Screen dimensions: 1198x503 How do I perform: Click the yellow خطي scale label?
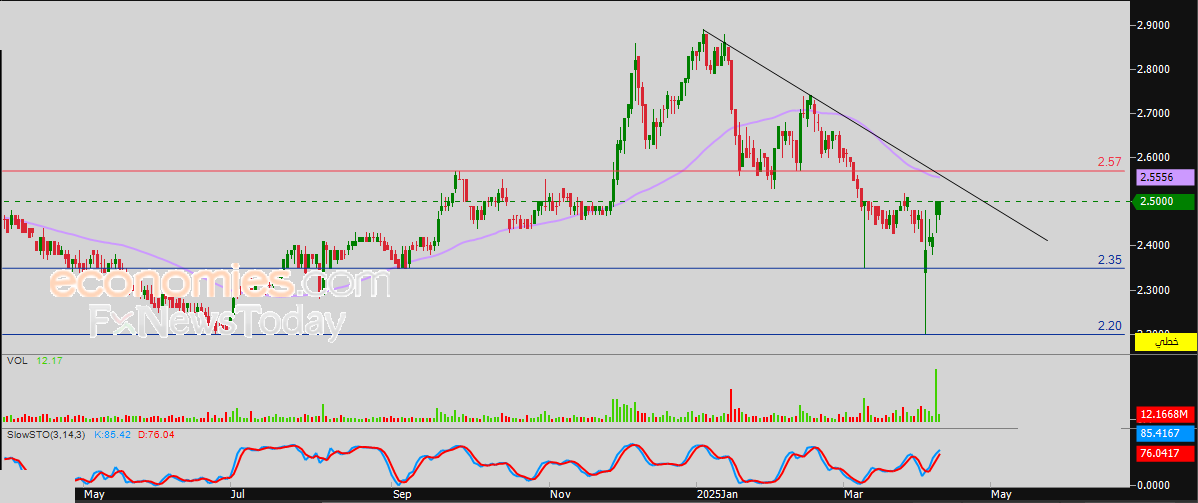coord(1165,342)
